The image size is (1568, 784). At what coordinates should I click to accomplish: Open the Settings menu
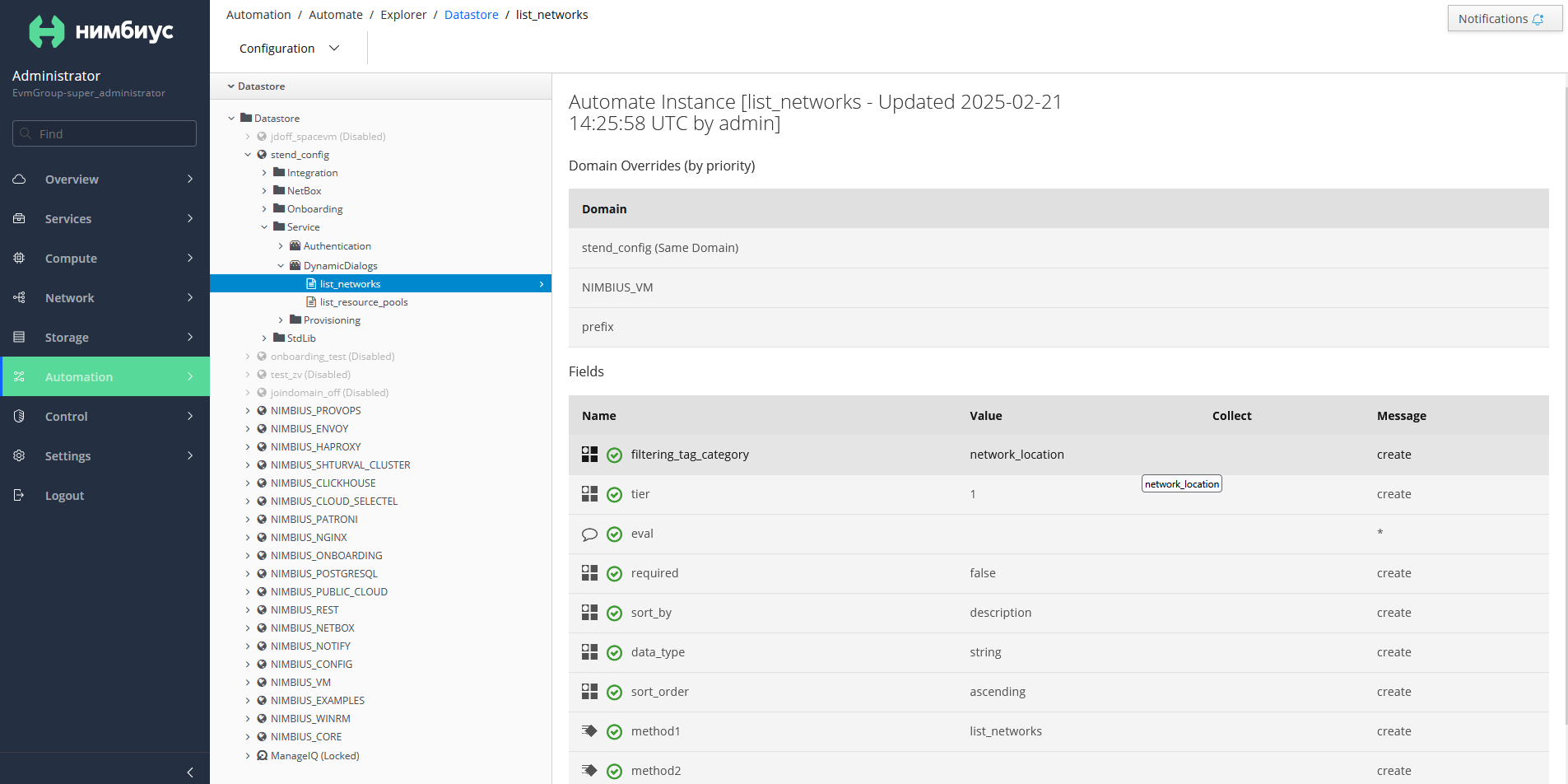(105, 455)
